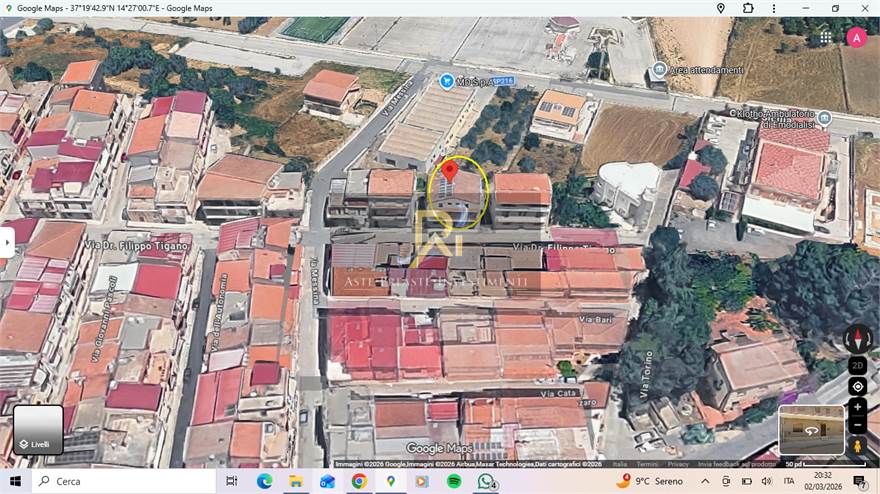This screenshot has height=494, width=880.
Task: Open the Google account avatar menu
Action: (x=857, y=38)
